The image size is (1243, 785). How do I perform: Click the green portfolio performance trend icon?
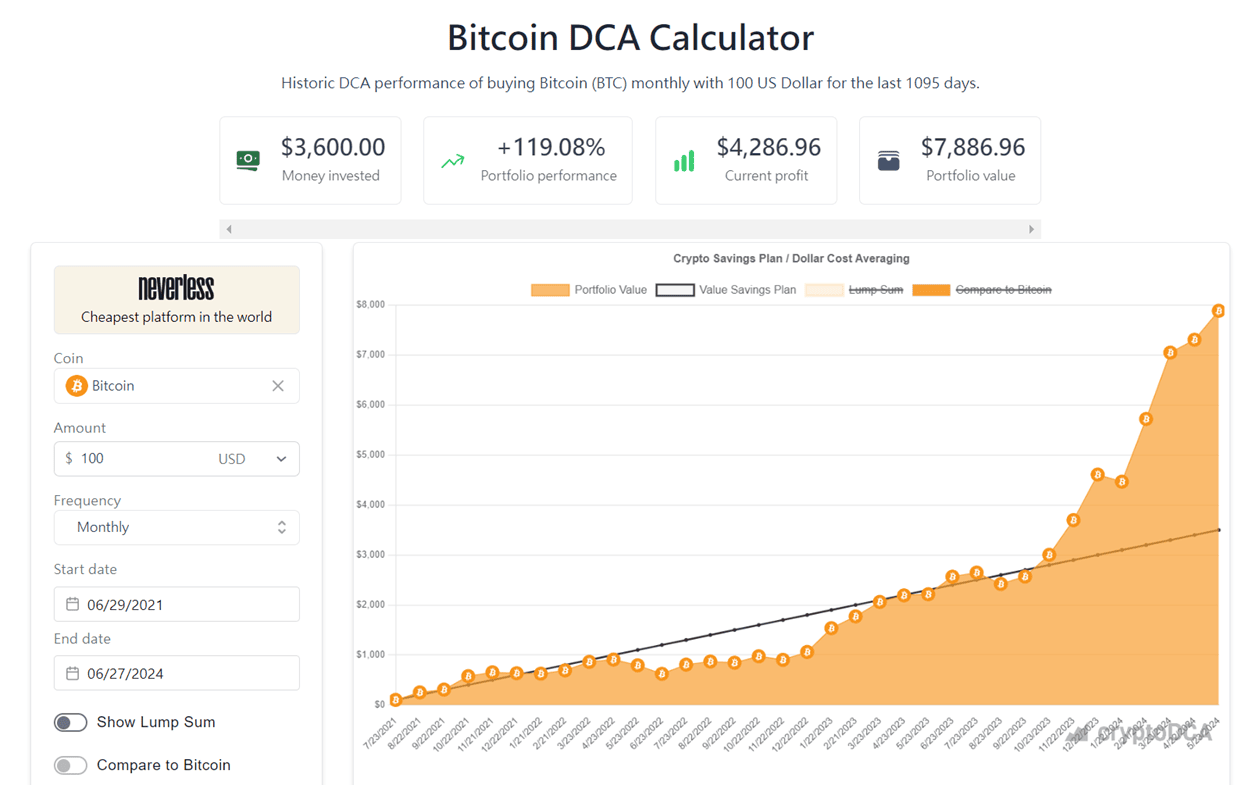coord(453,161)
